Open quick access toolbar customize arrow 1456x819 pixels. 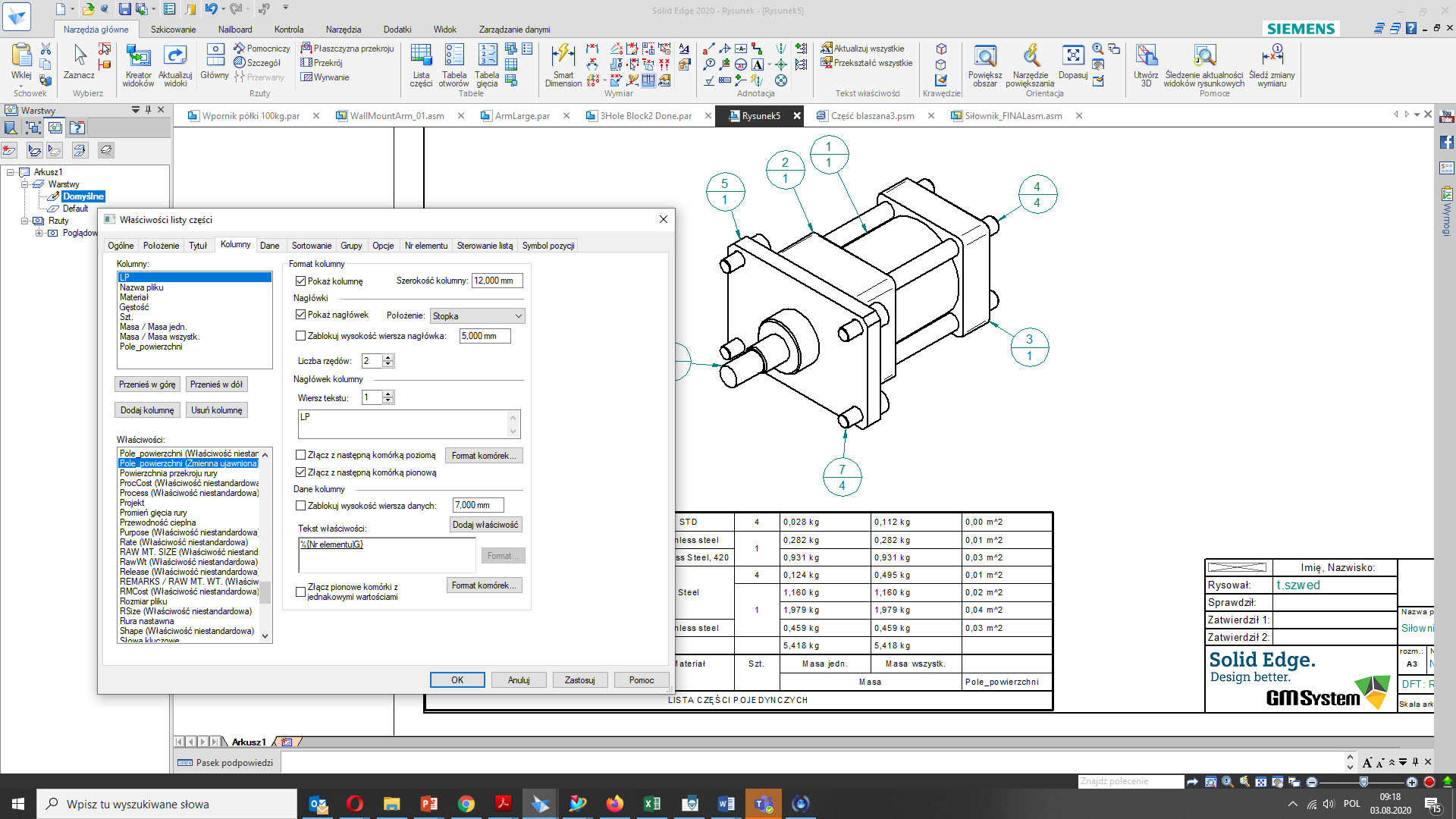286,8
